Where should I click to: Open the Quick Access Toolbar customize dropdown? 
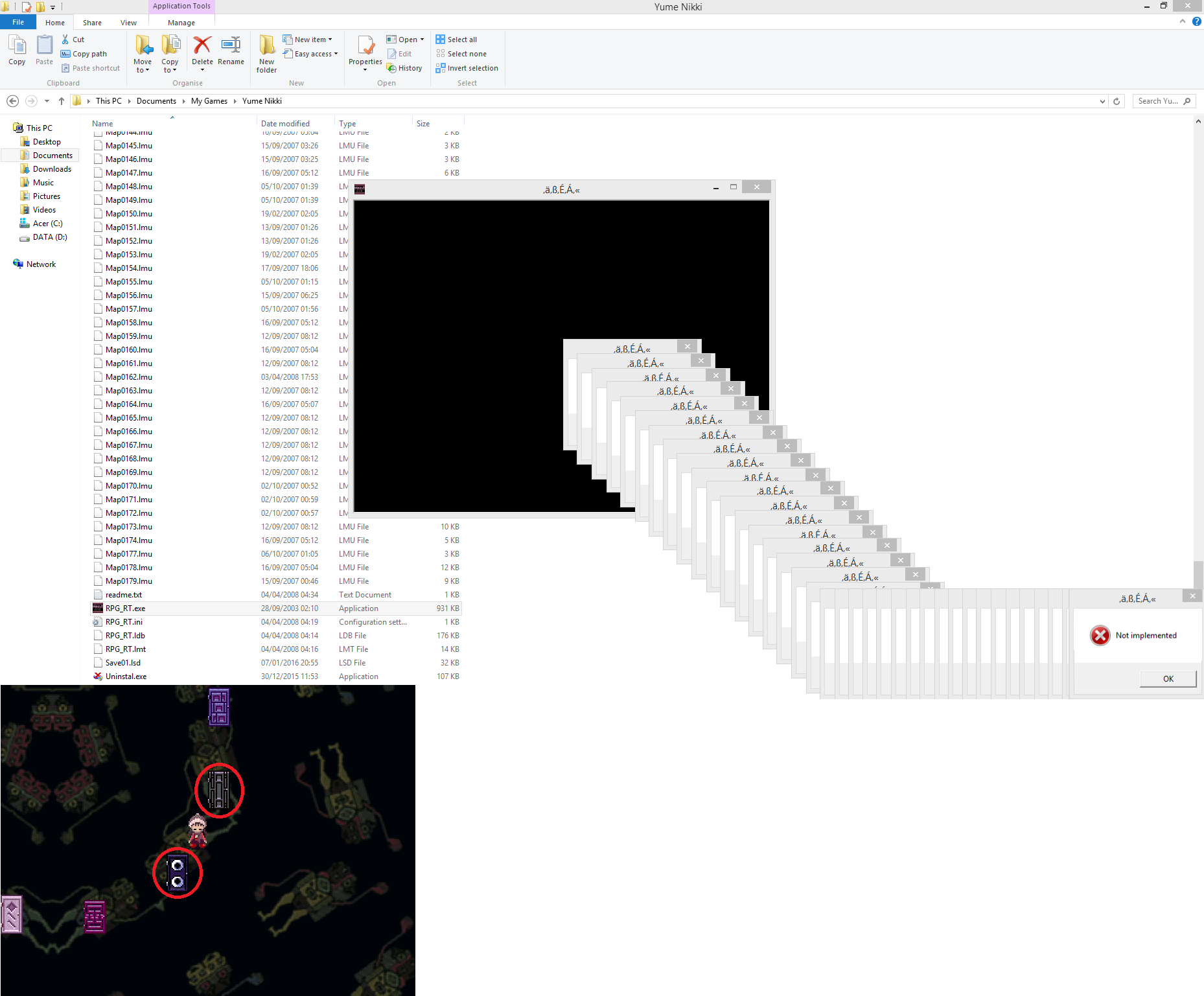[x=53, y=7]
